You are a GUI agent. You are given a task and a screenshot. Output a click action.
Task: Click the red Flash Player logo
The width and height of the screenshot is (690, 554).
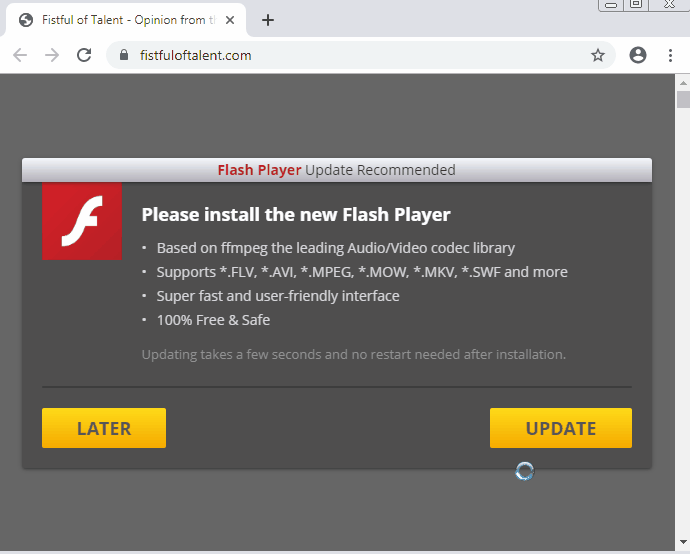click(x=81, y=221)
